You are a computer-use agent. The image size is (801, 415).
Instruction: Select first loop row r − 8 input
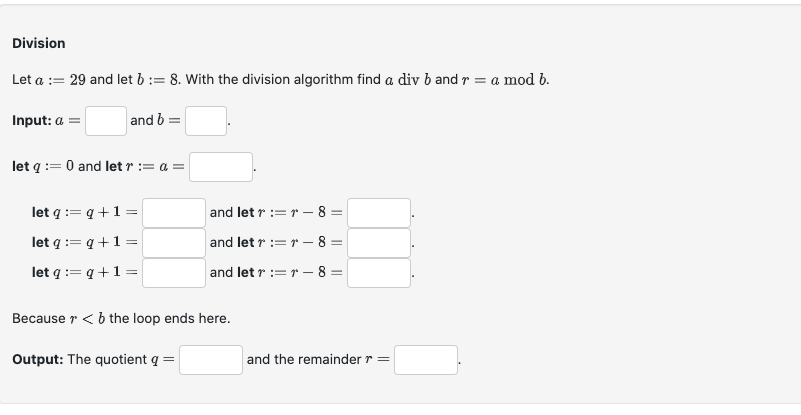tap(379, 213)
